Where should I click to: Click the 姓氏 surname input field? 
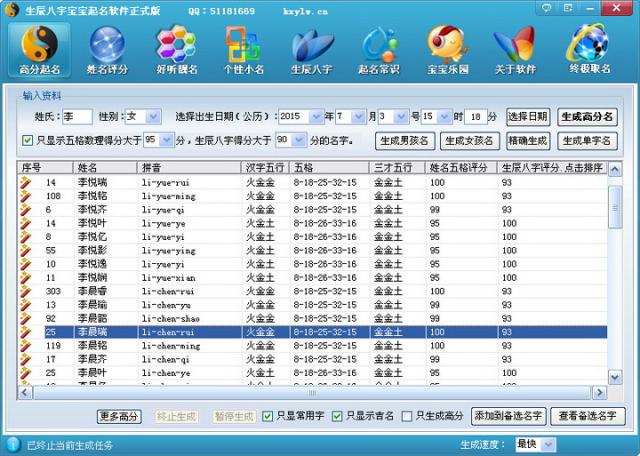(x=78, y=117)
